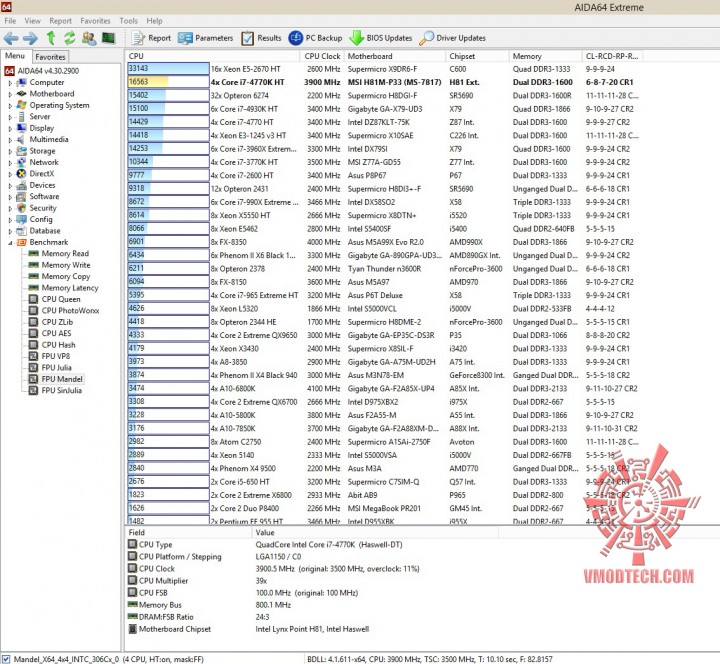Select Memory Latency benchmark
This screenshot has width=720, height=664.
coord(70,288)
